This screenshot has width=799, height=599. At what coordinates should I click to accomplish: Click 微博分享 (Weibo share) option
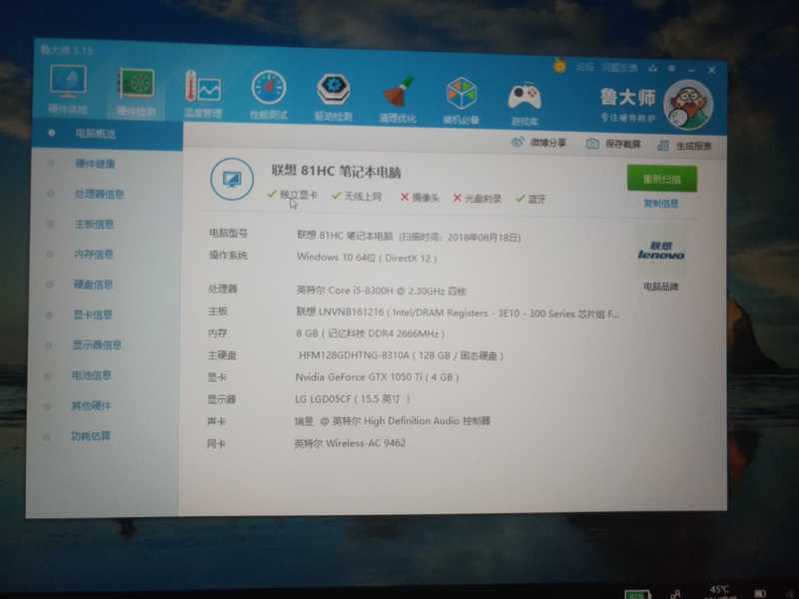point(538,144)
